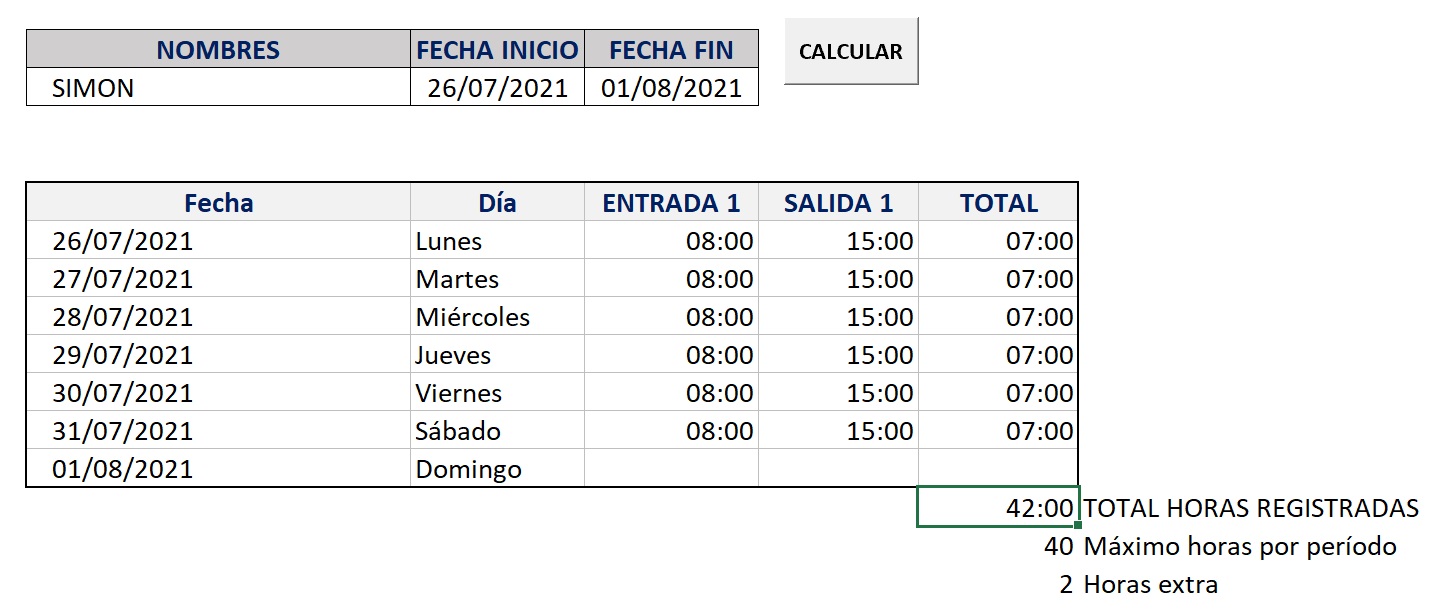1433x615 pixels.
Task: Select the Domingo day cell
Action: point(497,469)
